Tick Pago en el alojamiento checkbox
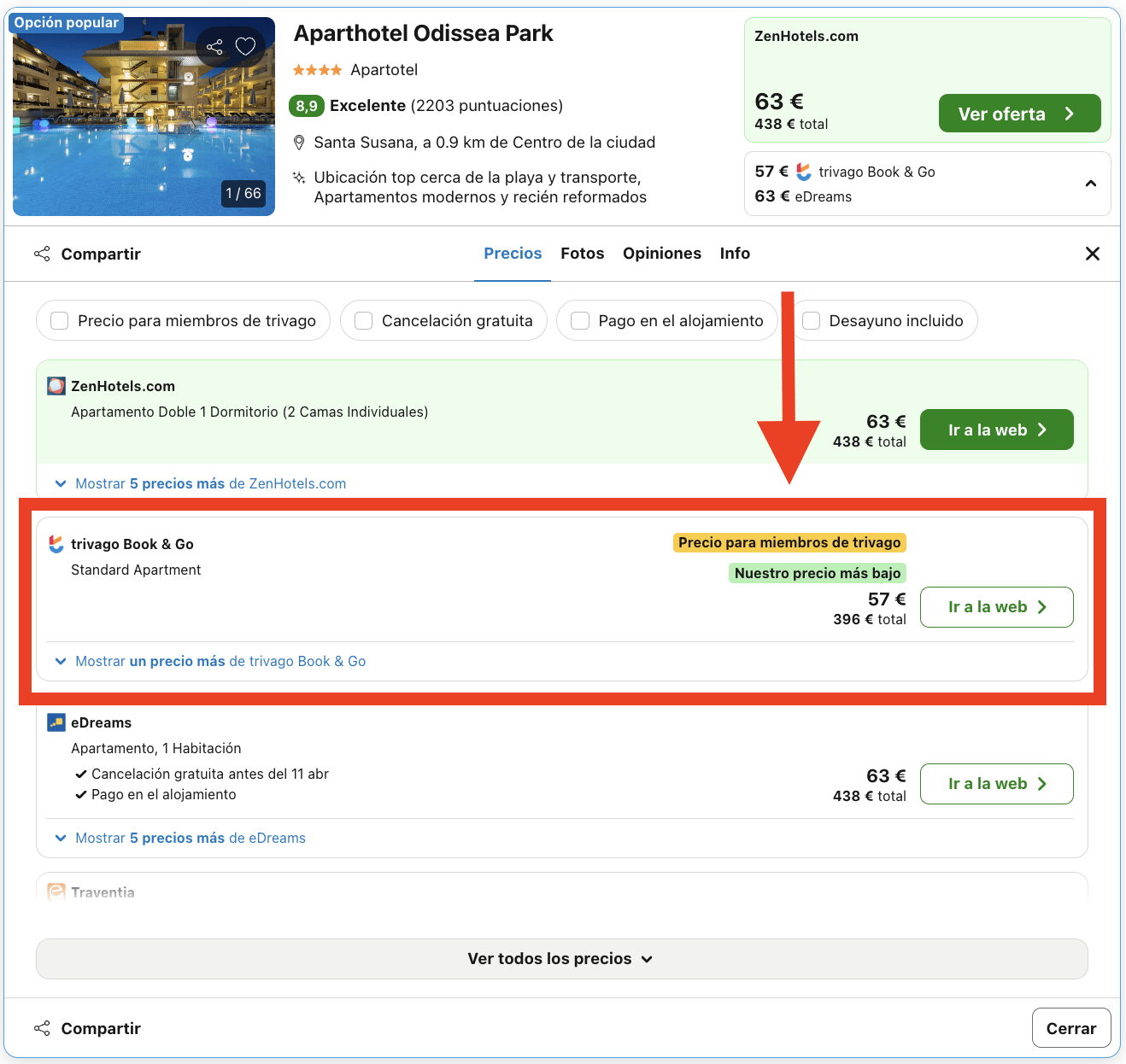 pyautogui.click(x=580, y=320)
